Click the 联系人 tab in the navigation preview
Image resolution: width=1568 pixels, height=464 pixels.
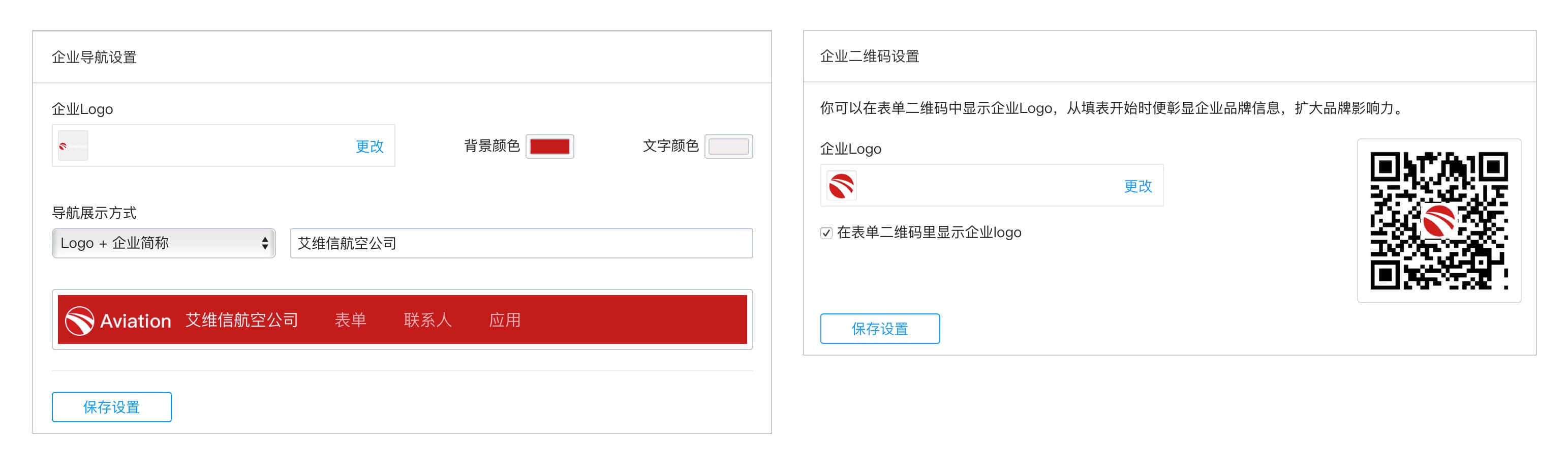tap(427, 321)
